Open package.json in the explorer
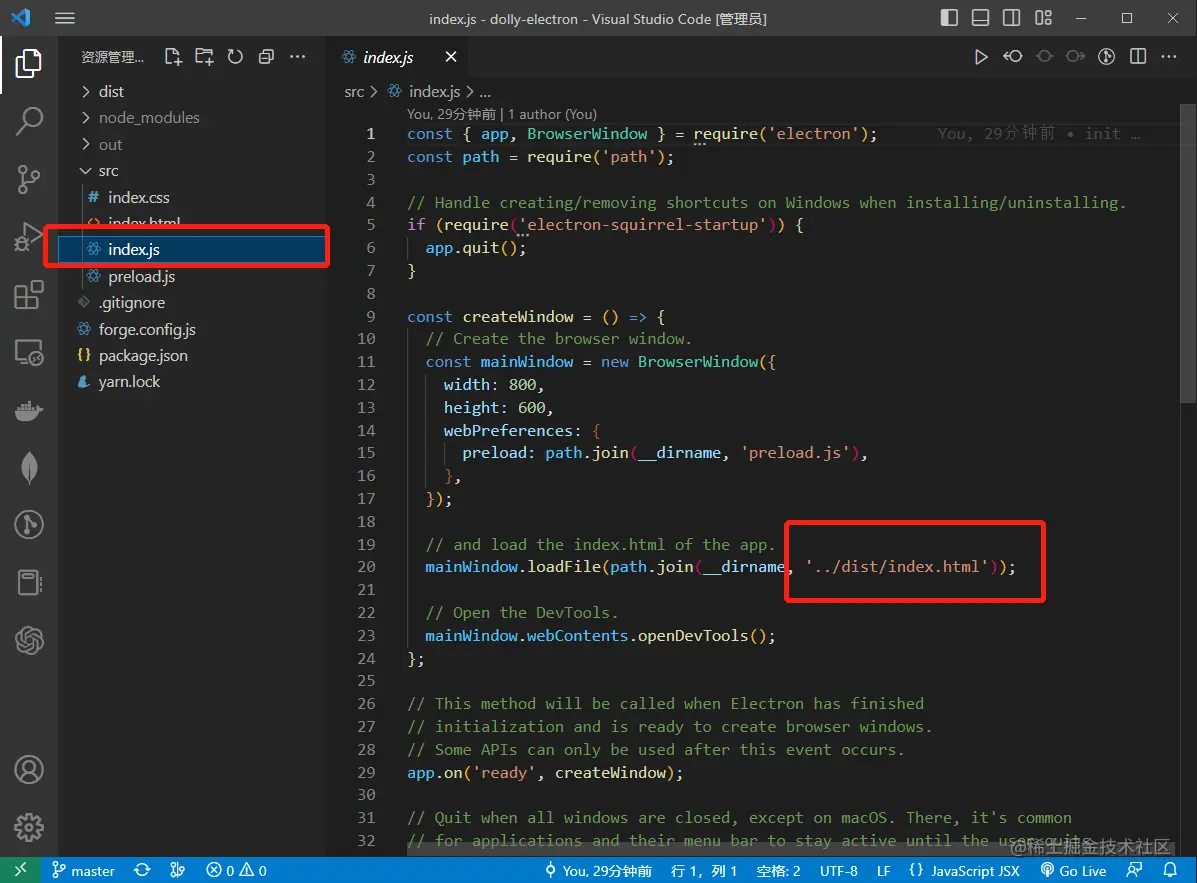 (x=142, y=355)
